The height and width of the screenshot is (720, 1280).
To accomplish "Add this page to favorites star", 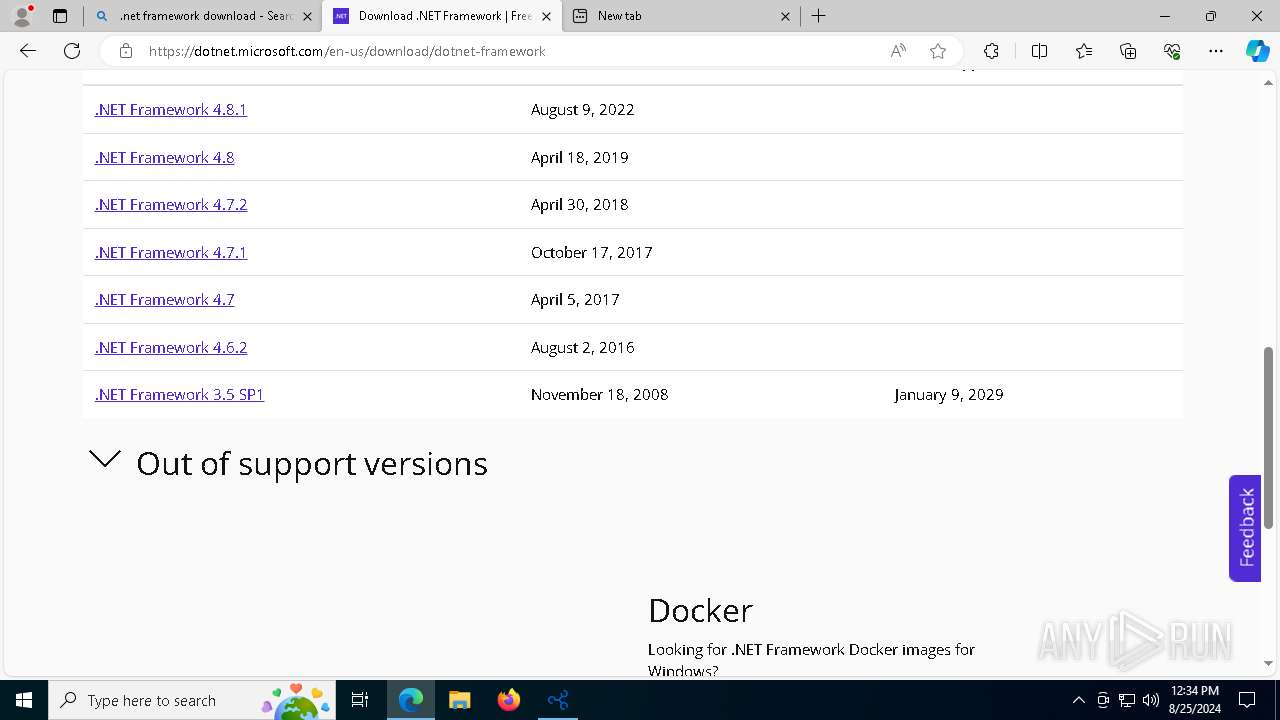I will pos(938,51).
